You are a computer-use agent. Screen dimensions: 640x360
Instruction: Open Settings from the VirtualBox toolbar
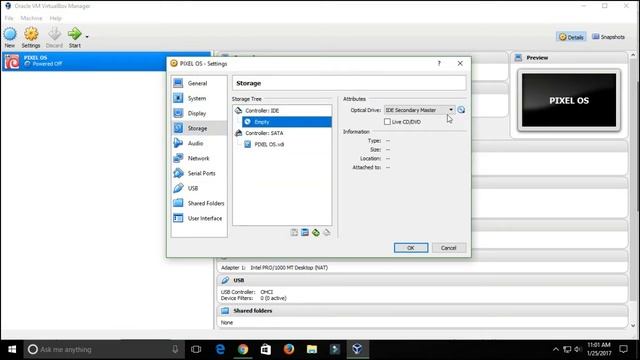pos(31,38)
